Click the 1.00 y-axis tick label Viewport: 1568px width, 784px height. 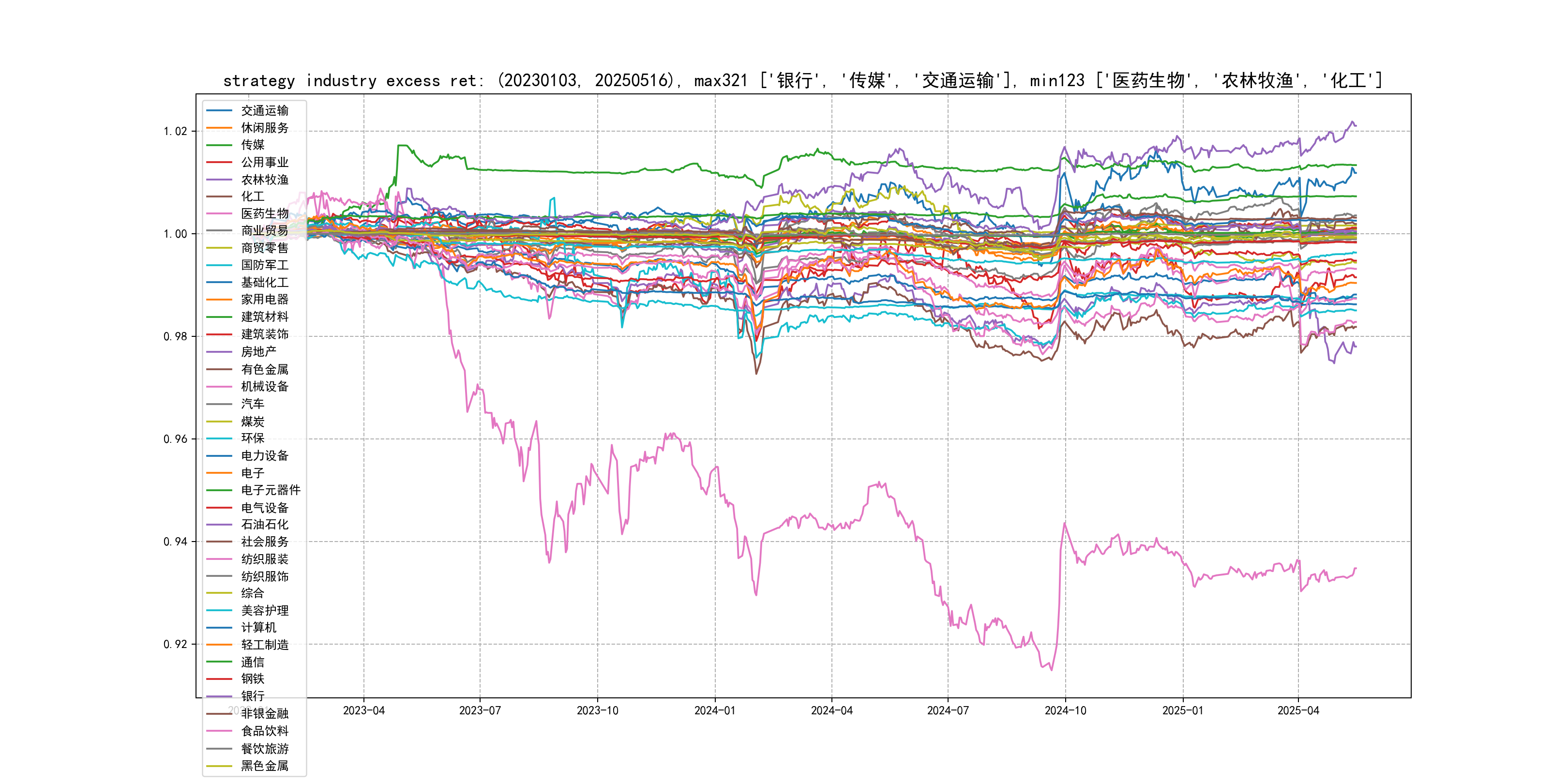(x=175, y=234)
